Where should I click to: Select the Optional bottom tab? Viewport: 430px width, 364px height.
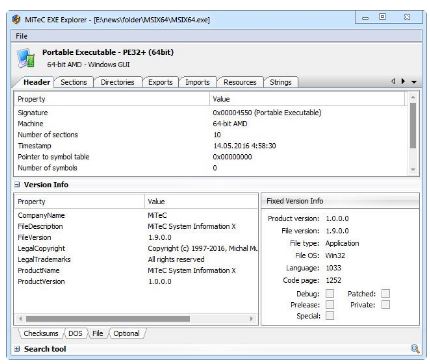coord(126,333)
